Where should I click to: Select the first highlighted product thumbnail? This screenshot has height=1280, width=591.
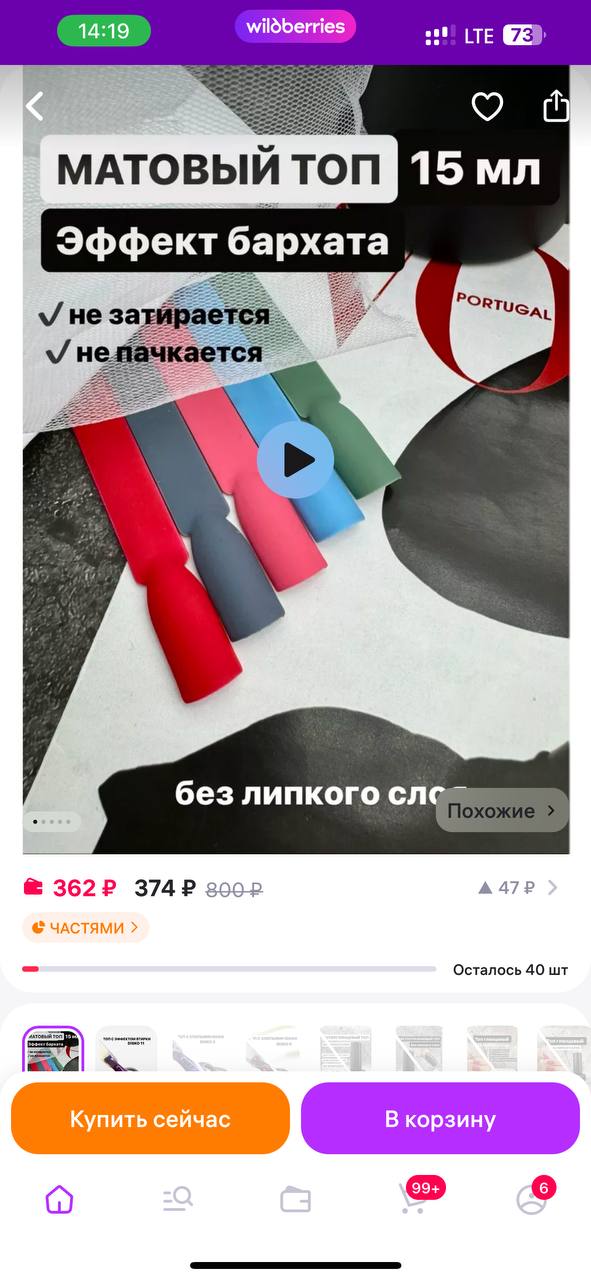pos(53,1048)
